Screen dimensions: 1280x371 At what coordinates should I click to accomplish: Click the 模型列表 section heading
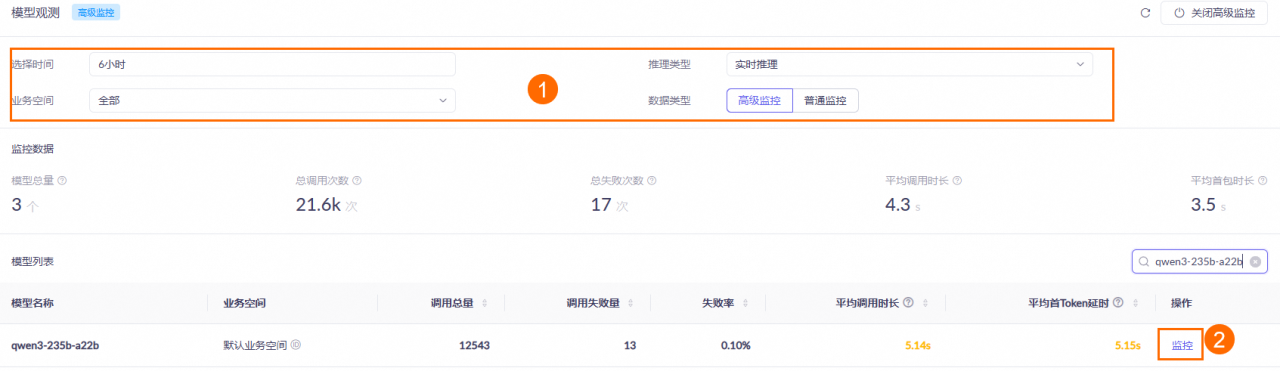pos(32,262)
